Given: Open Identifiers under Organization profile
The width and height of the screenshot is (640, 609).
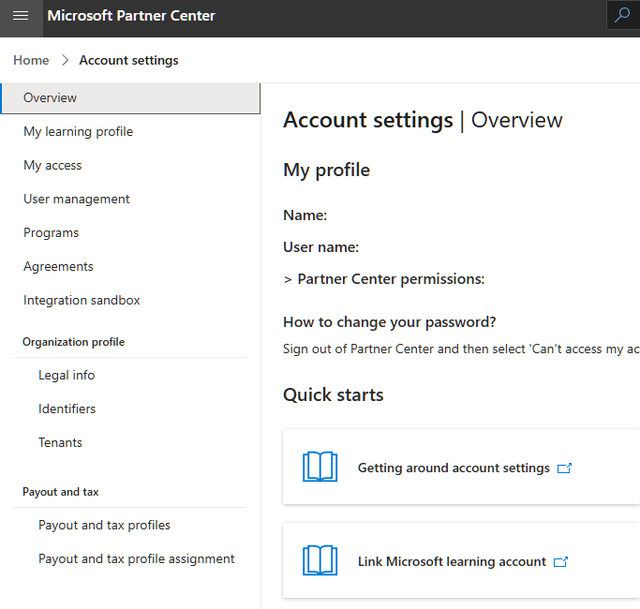Looking at the screenshot, I should pos(67,409).
